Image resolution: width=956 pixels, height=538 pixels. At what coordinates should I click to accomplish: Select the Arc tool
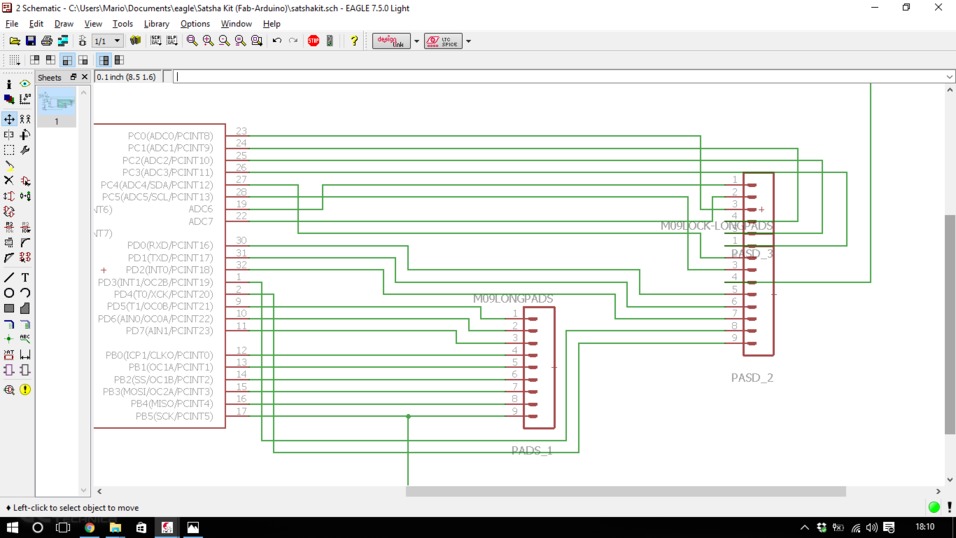(x=25, y=293)
